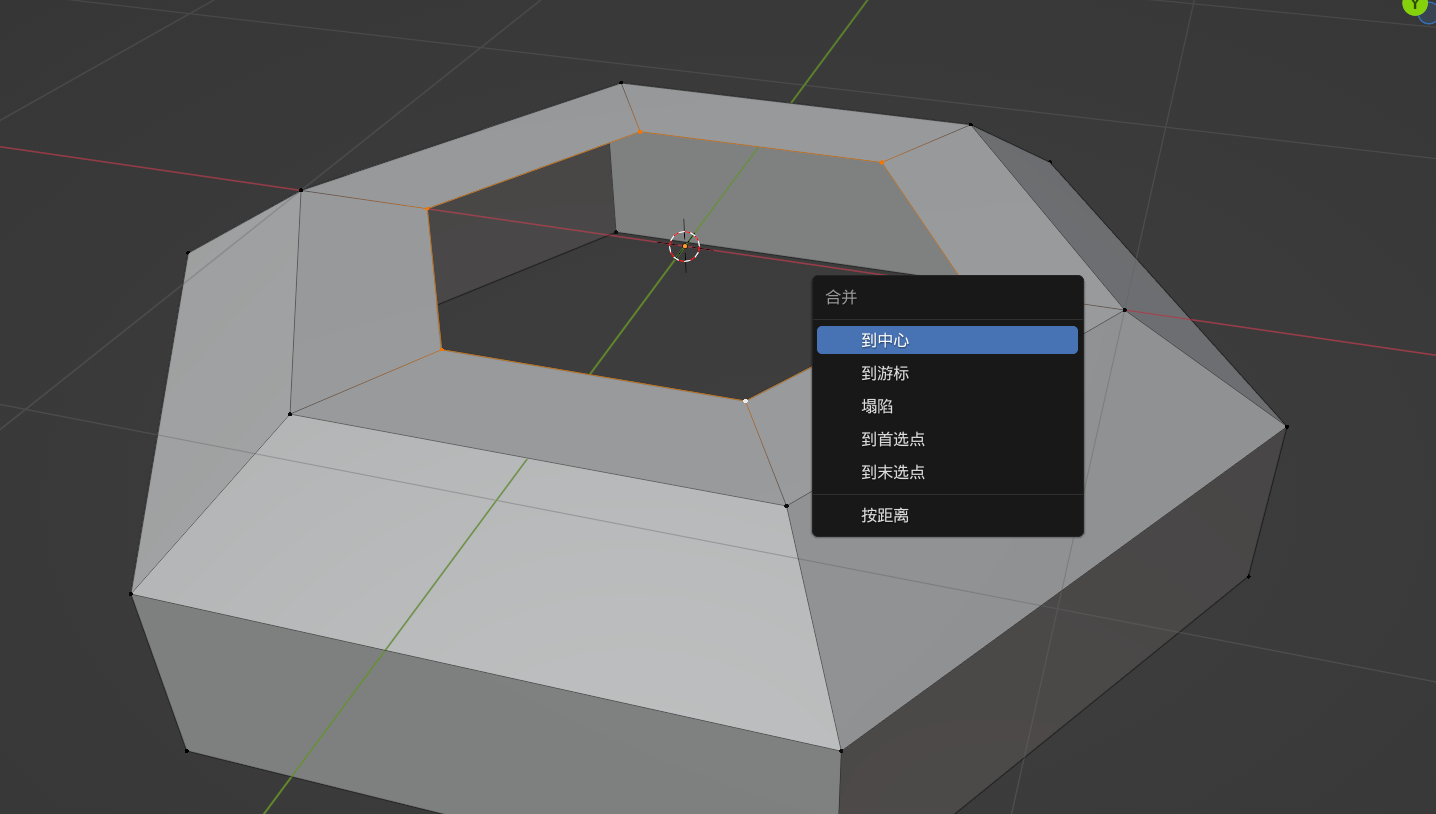Pick 到首选点 merge option
1436x814 pixels.
(947, 439)
